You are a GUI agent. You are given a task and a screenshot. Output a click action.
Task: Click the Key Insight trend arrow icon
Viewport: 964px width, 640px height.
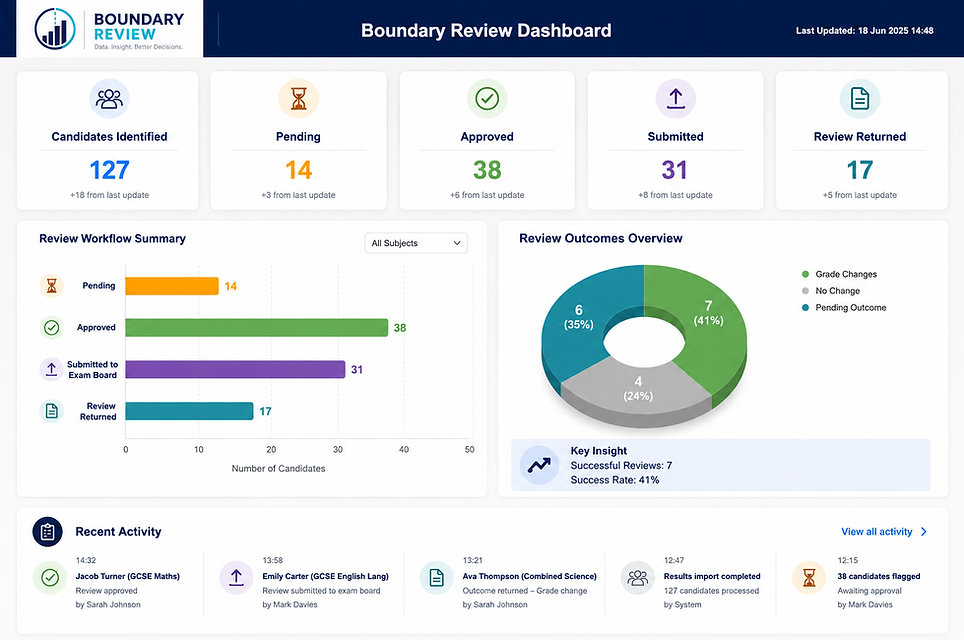click(539, 465)
